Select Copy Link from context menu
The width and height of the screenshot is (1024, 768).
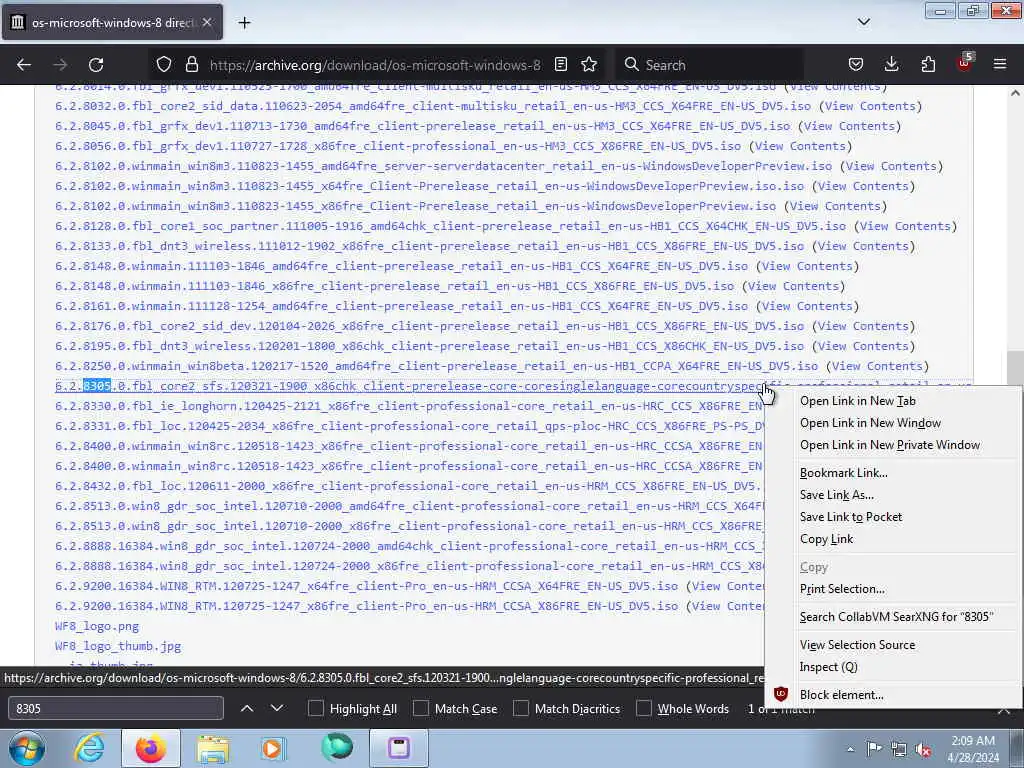tap(826, 539)
